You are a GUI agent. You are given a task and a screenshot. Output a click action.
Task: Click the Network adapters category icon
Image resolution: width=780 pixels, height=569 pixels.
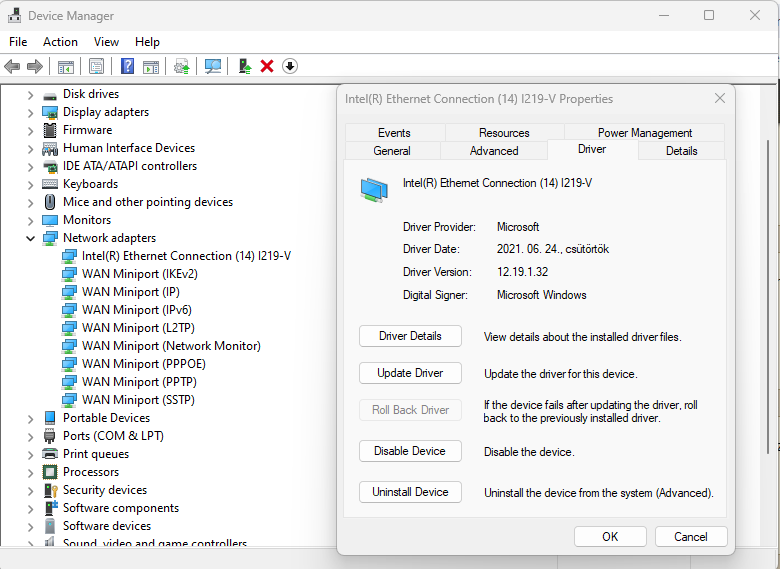[50, 238]
